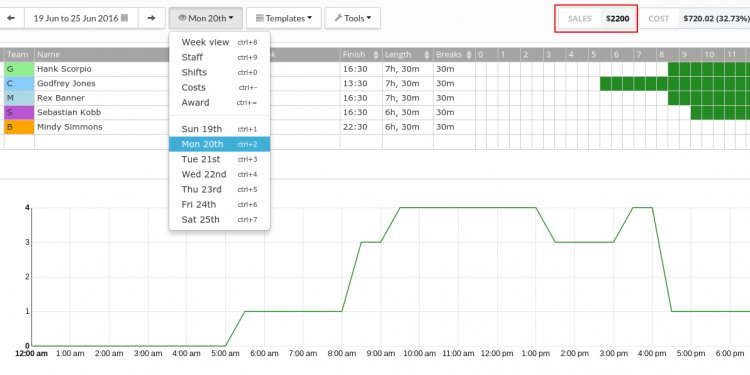Viewport: 750px width, 375px height.
Task: Go to previous week with left arrow
Action: 11,18
